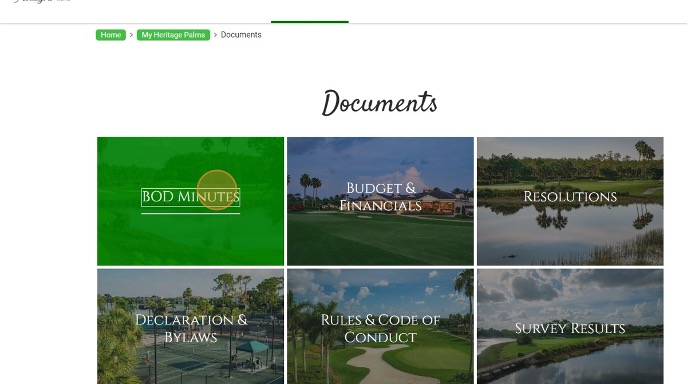Image resolution: width=688 pixels, height=384 pixels.
Task: Open the Survey Results tile title
Action: coord(570,328)
